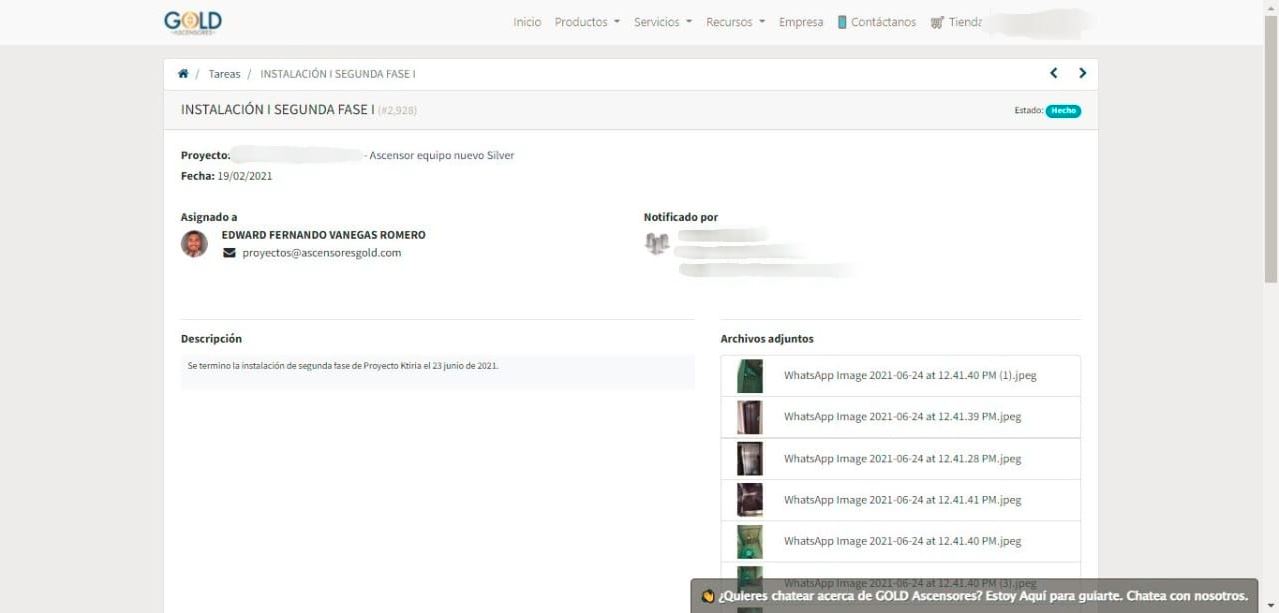Screen dimensions: 1279x613
Task: Go to next task with right chevron
Action: tap(1082, 73)
